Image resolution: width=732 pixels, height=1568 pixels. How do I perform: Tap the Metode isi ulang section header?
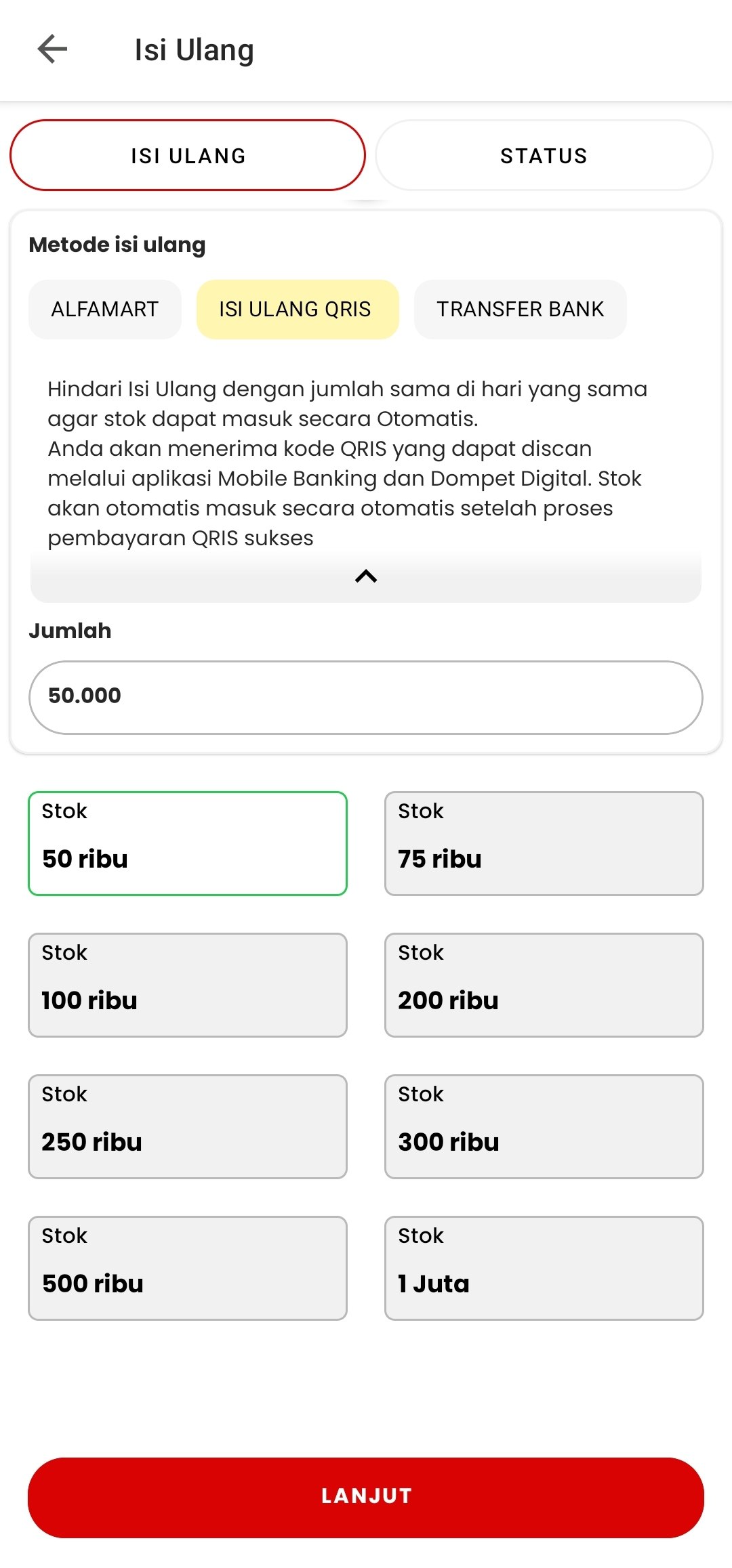tap(117, 245)
